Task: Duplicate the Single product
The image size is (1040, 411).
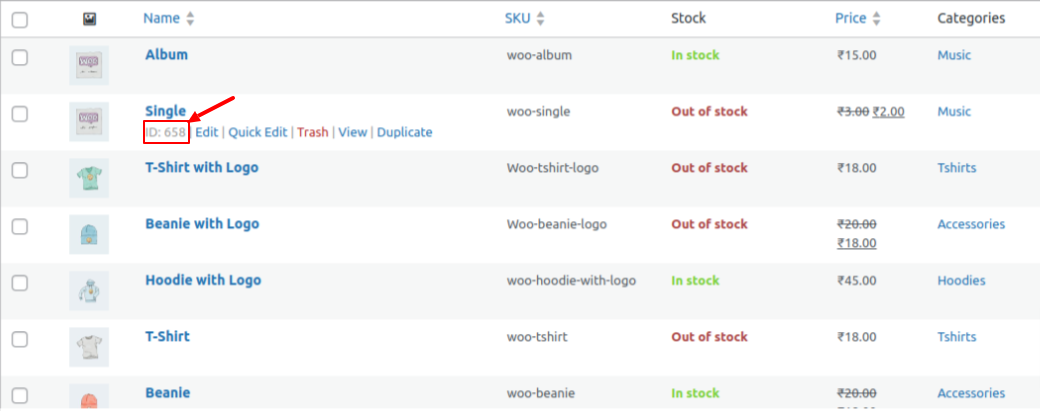Action: click(x=404, y=132)
